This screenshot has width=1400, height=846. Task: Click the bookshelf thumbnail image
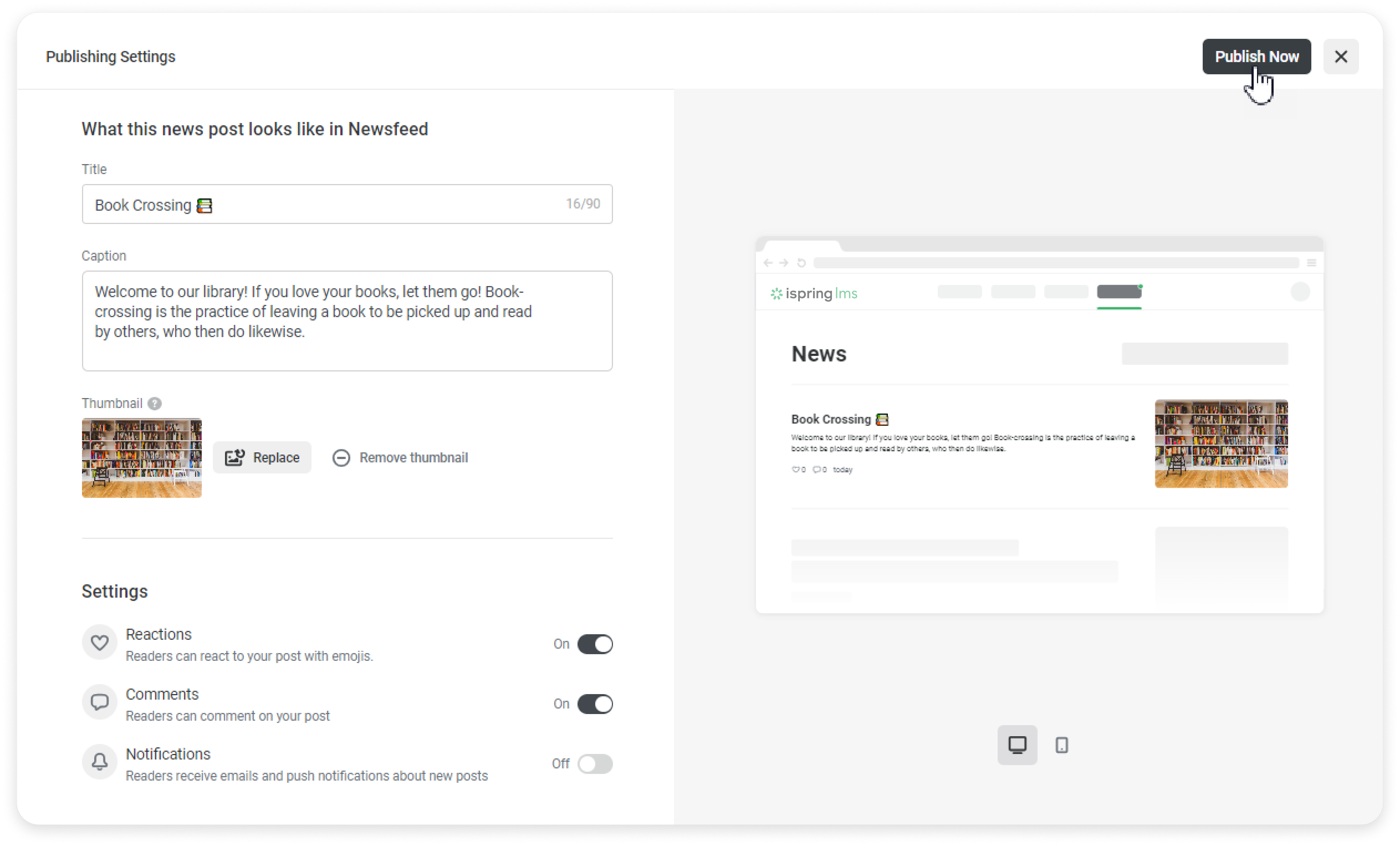142,457
